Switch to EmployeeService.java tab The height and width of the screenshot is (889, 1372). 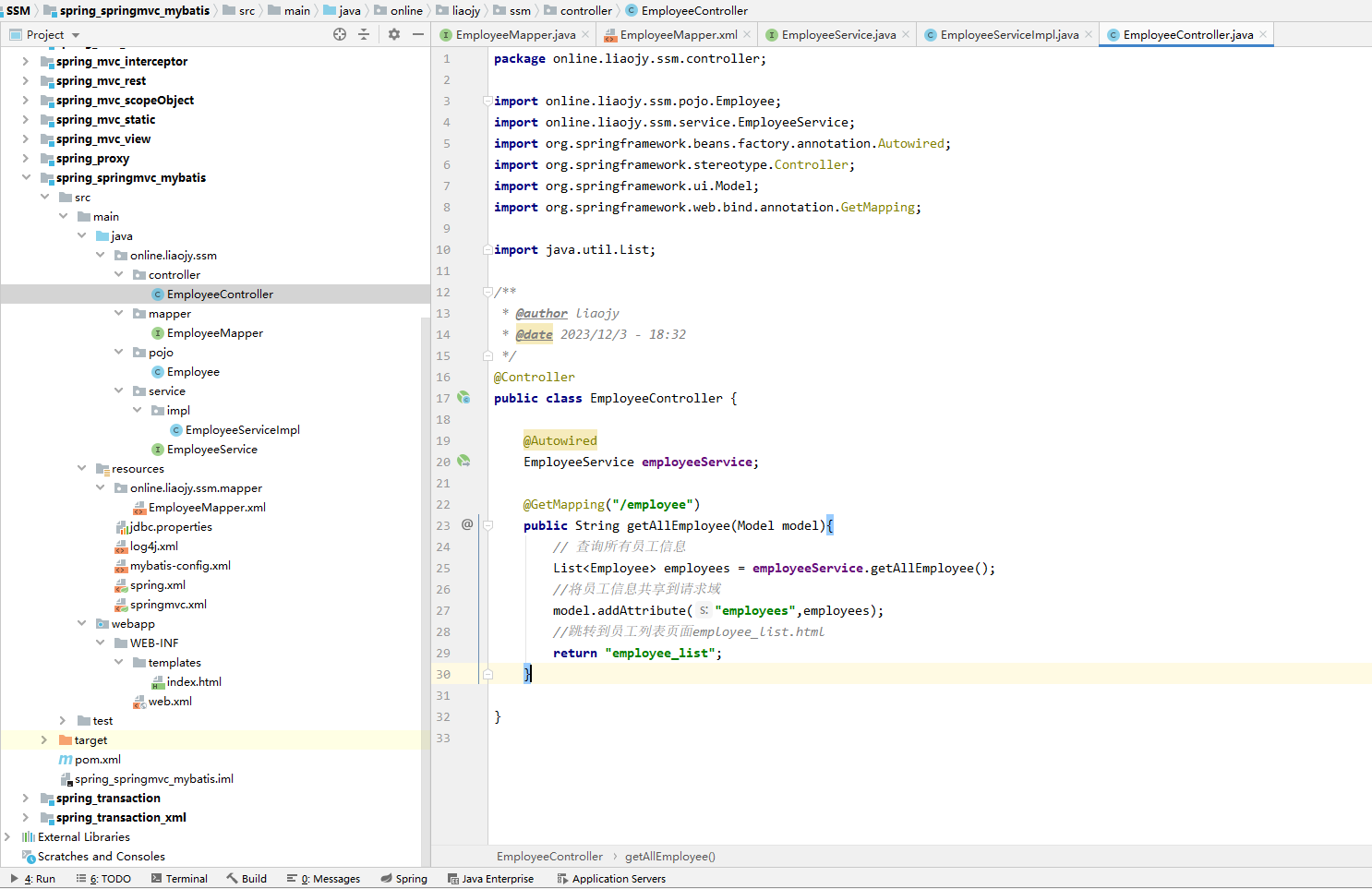pos(837,35)
